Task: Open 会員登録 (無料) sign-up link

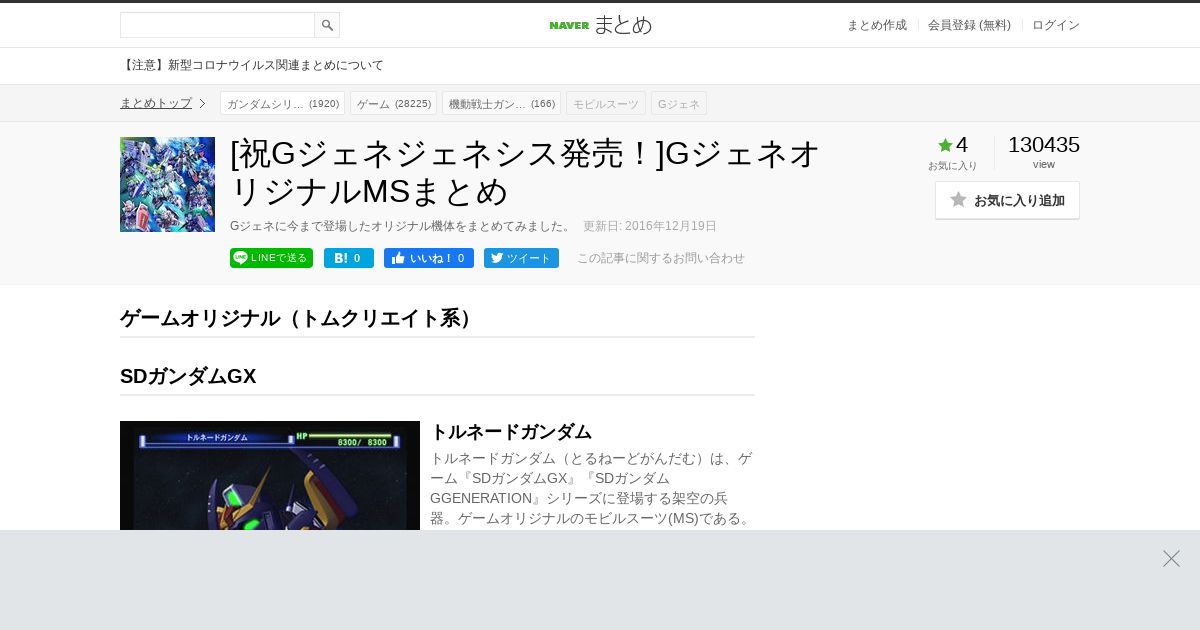Action: (969, 25)
